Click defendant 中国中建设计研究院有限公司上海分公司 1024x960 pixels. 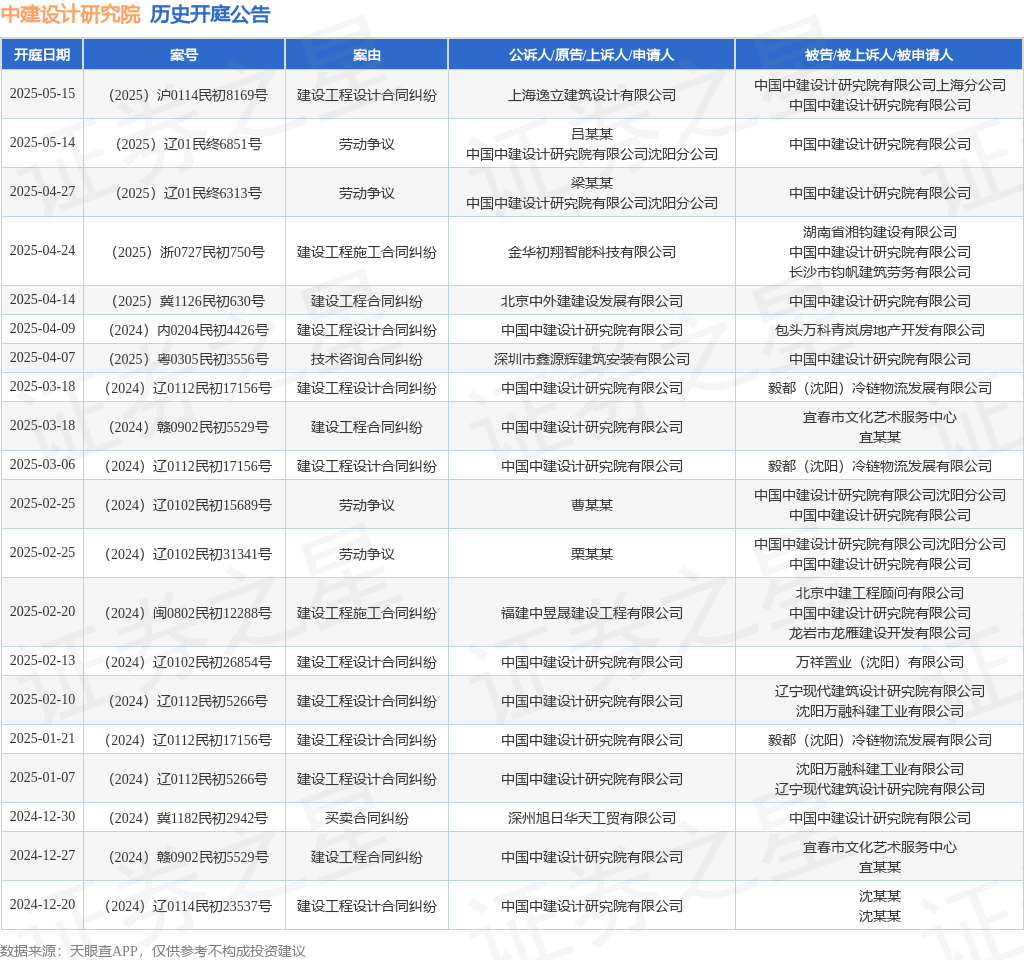[x=880, y=85]
